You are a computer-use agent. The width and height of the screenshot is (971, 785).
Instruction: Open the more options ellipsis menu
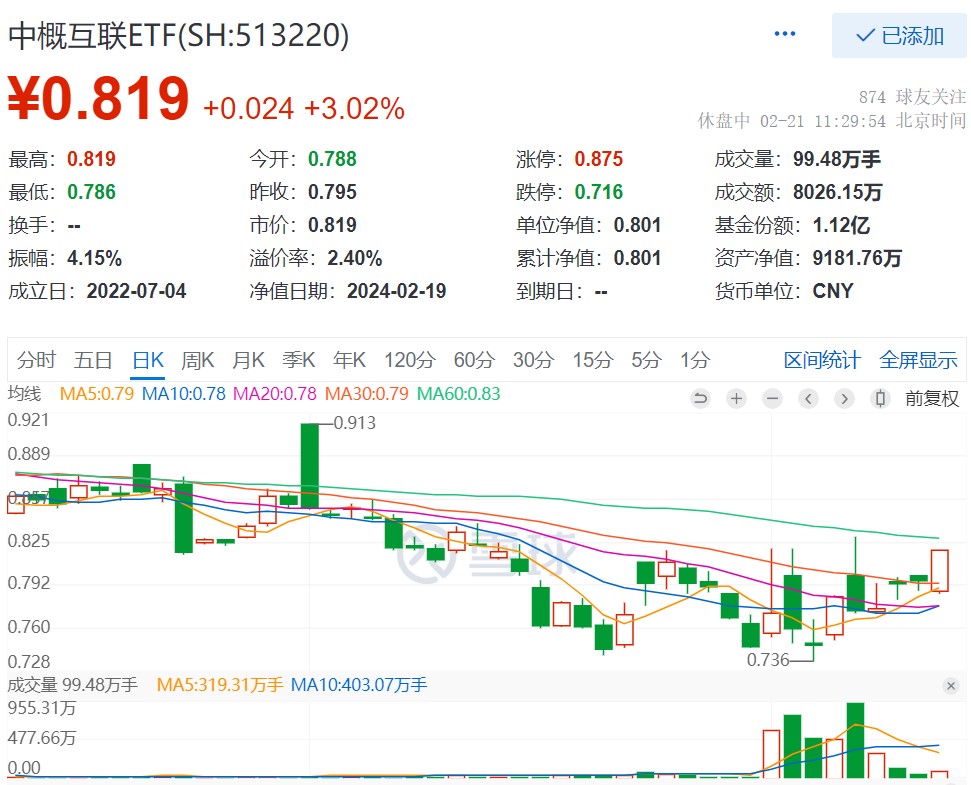(x=785, y=33)
